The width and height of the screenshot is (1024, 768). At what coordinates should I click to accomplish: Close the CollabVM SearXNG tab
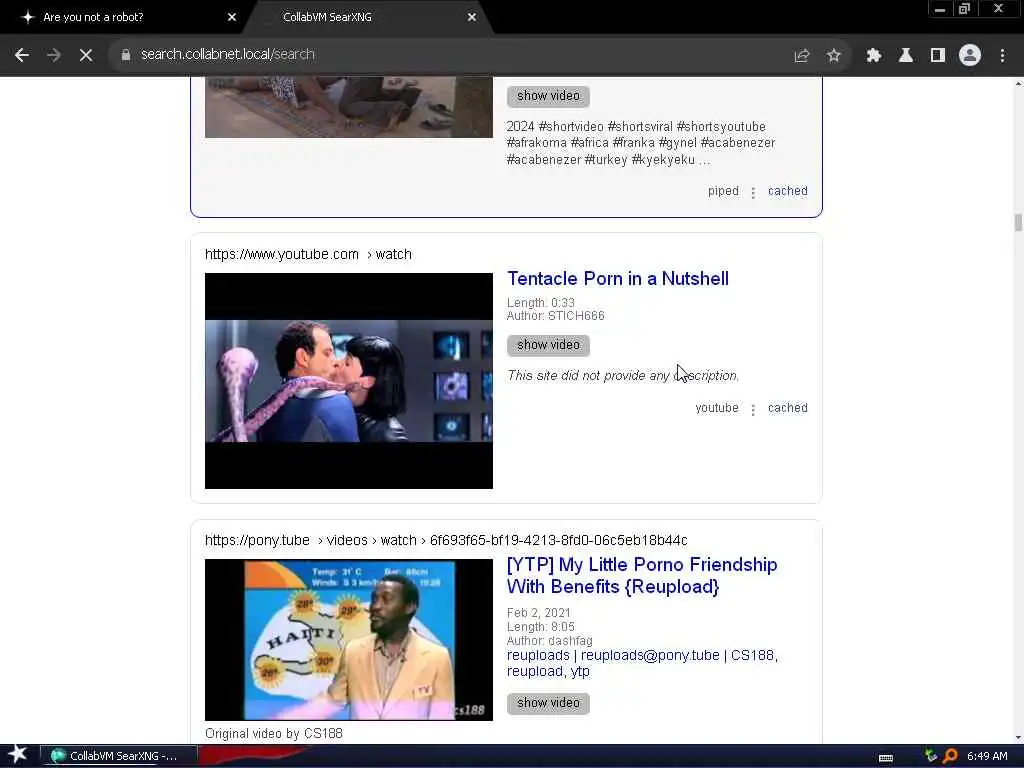[x=472, y=17]
